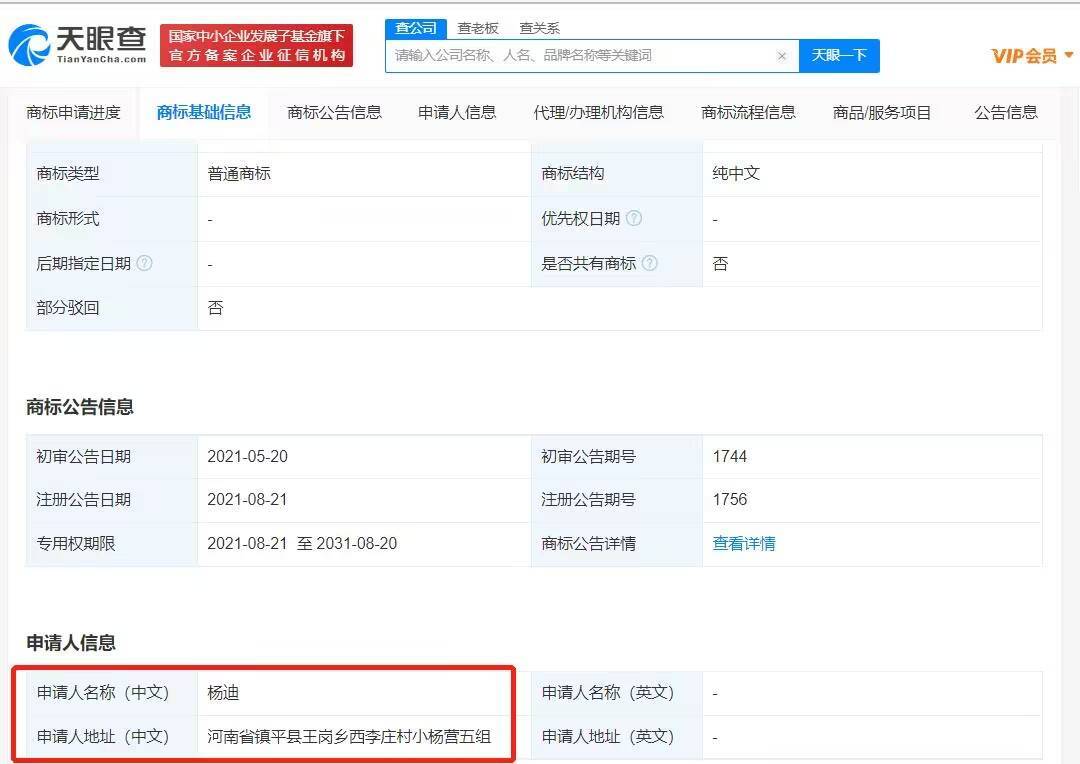Click help icon beside 是否共有商标
The width and height of the screenshot is (1080, 764).
pos(650,264)
